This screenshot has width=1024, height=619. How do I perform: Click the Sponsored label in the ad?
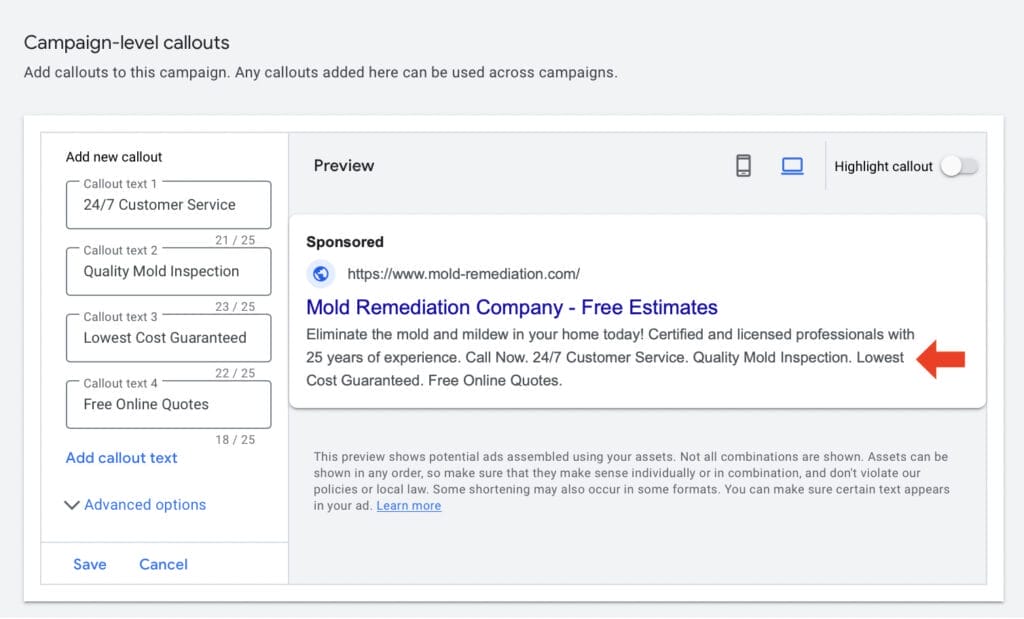coord(344,242)
